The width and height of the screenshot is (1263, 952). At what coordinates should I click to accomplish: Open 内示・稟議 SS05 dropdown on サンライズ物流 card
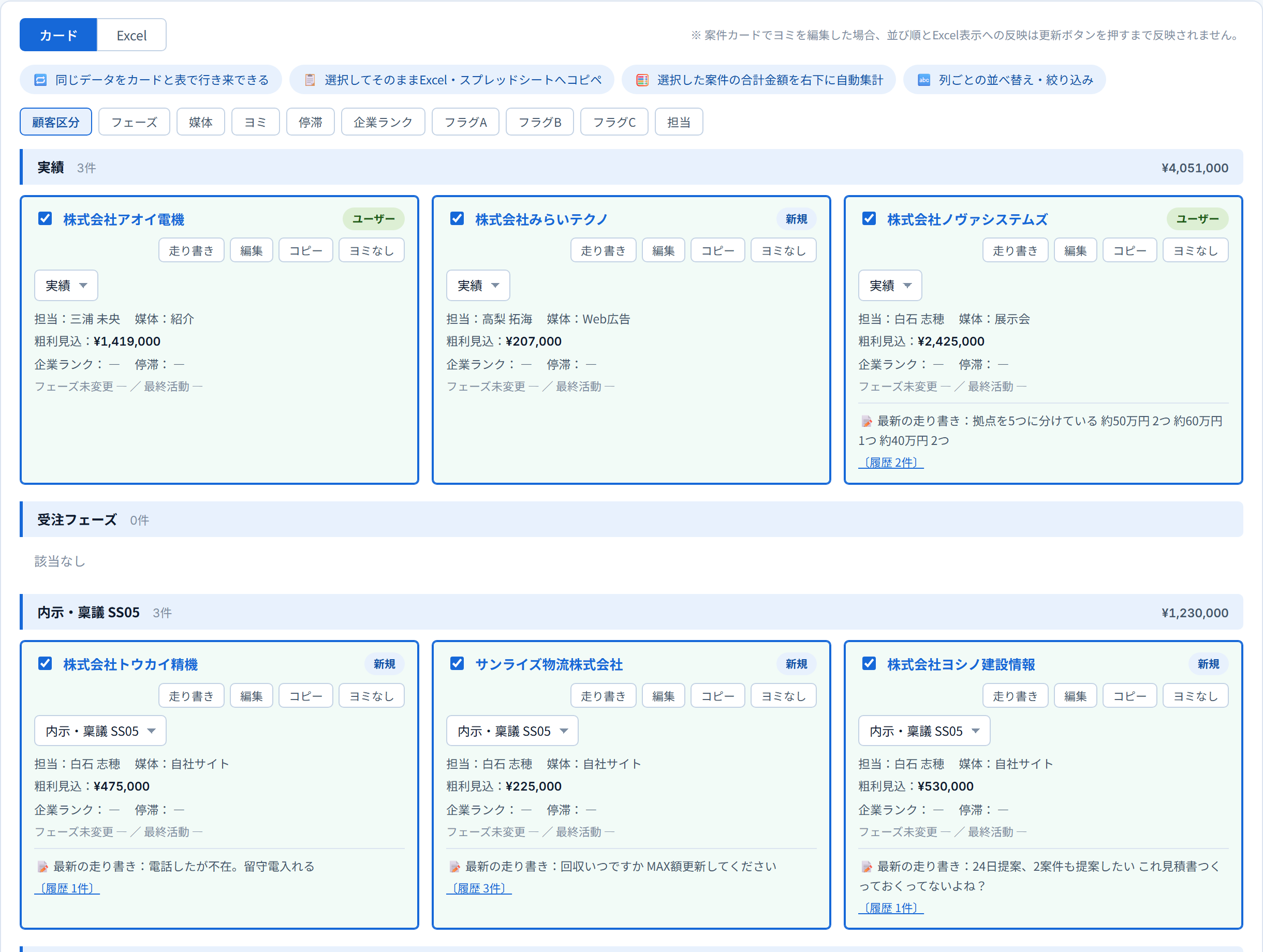(512, 731)
